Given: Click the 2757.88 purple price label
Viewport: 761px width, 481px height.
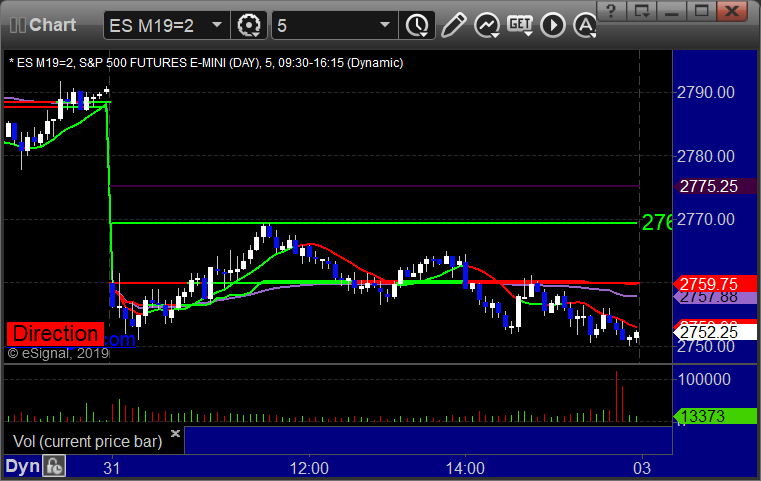Looking at the screenshot, I should pos(715,298).
